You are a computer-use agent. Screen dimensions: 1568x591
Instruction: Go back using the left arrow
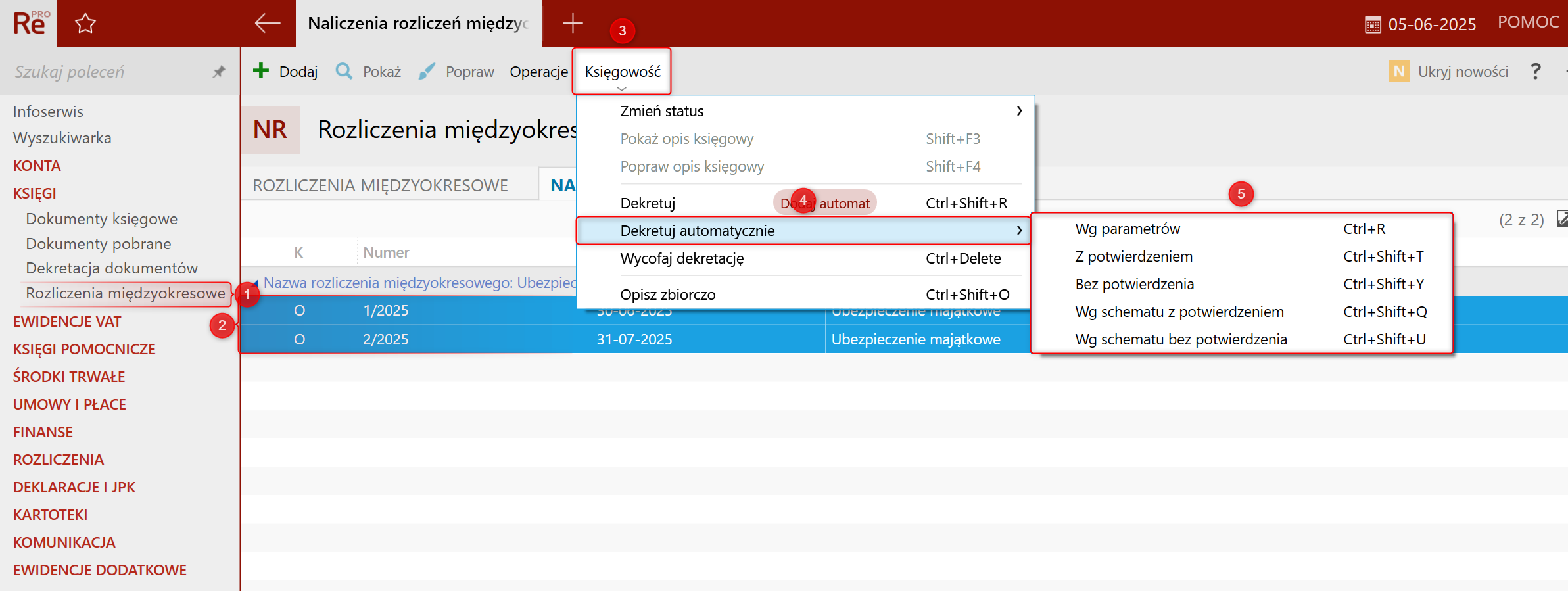tap(268, 24)
